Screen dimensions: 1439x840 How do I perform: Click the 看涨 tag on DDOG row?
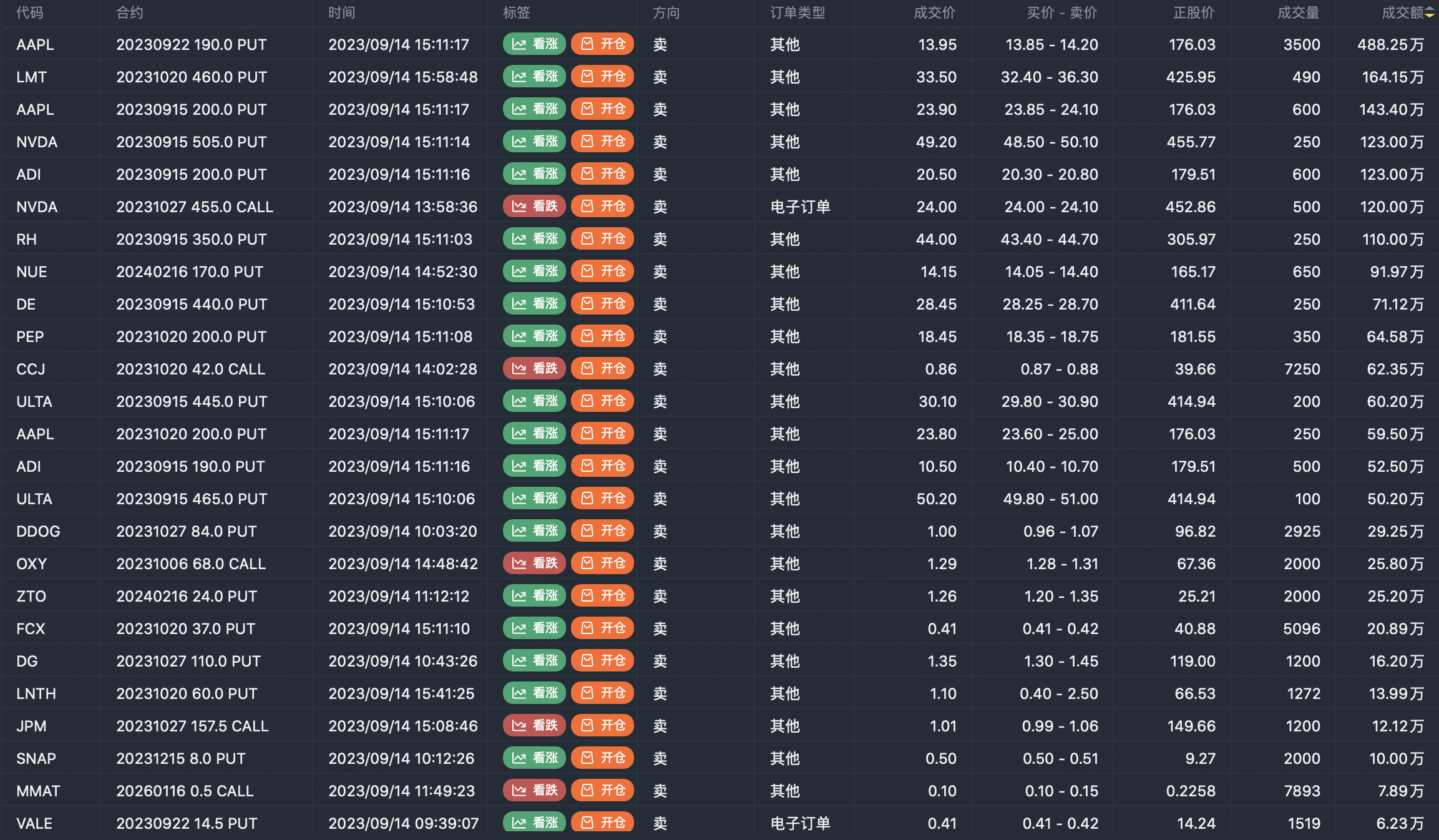pos(534,531)
